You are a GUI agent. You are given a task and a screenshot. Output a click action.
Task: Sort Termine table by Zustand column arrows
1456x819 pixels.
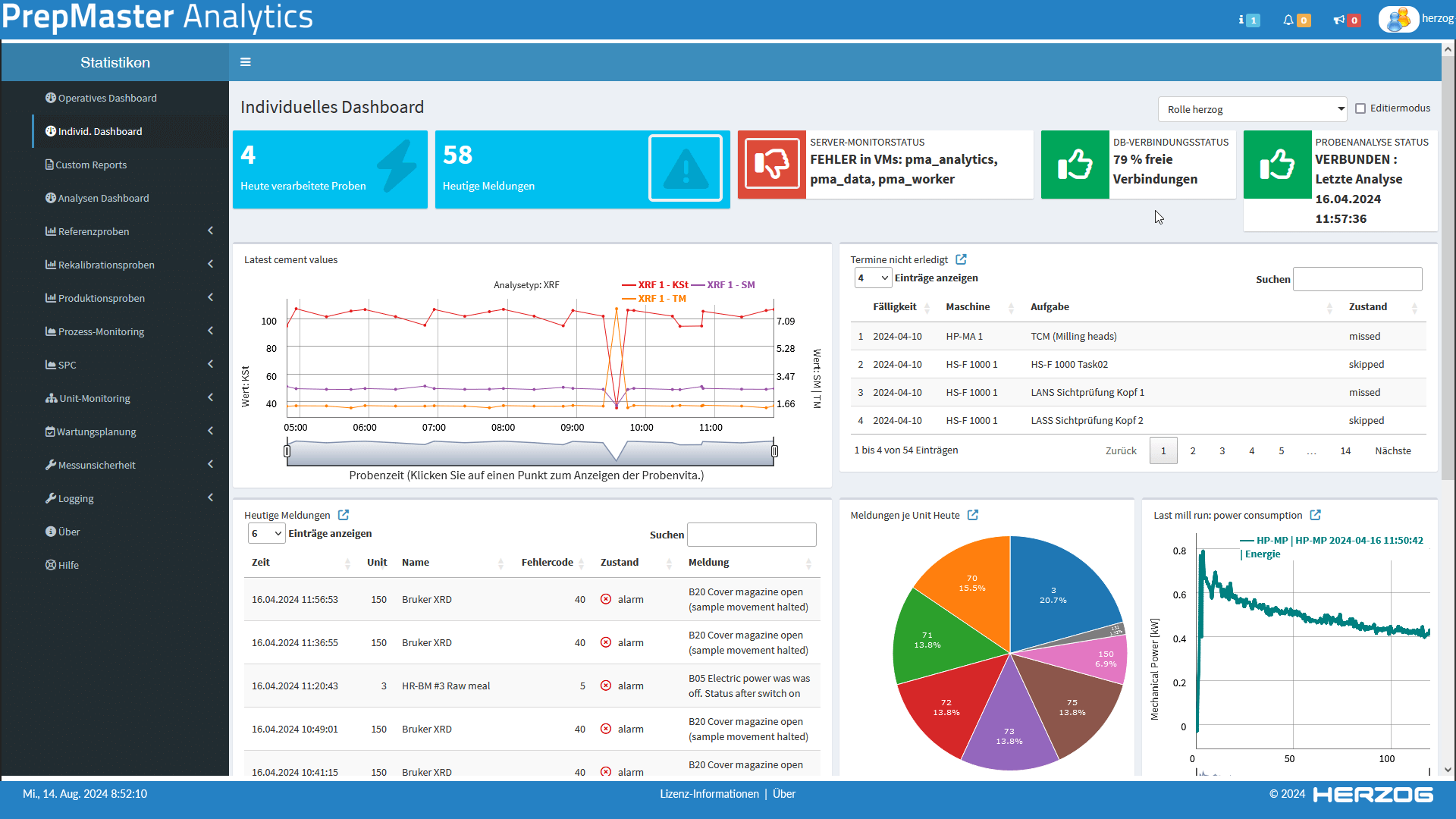pyautogui.click(x=1414, y=308)
